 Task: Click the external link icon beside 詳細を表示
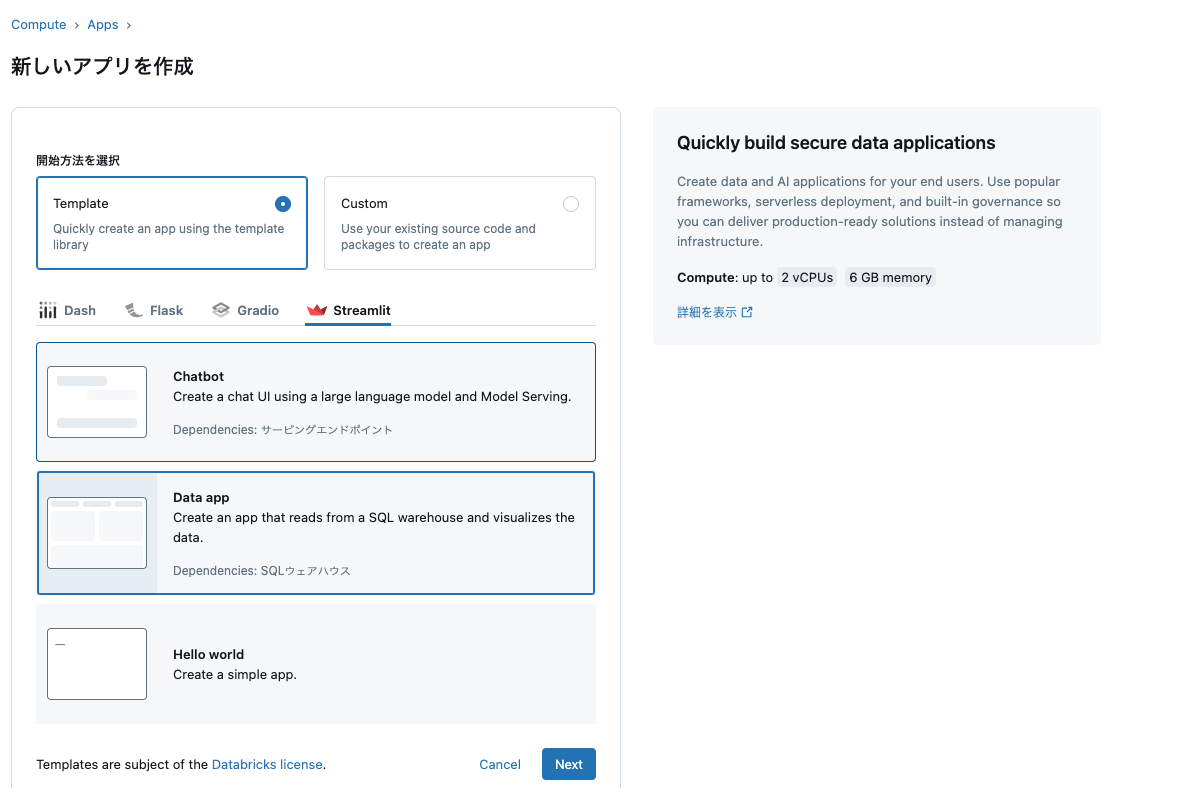[x=747, y=312]
